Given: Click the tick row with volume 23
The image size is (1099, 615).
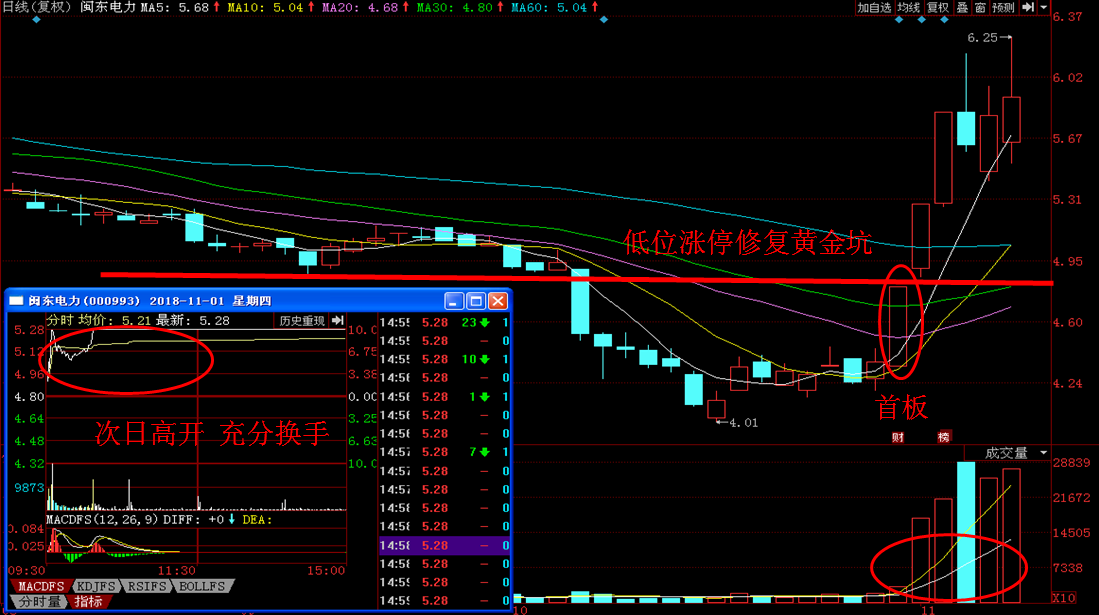Looking at the screenshot, I should [x=444, y=323].
